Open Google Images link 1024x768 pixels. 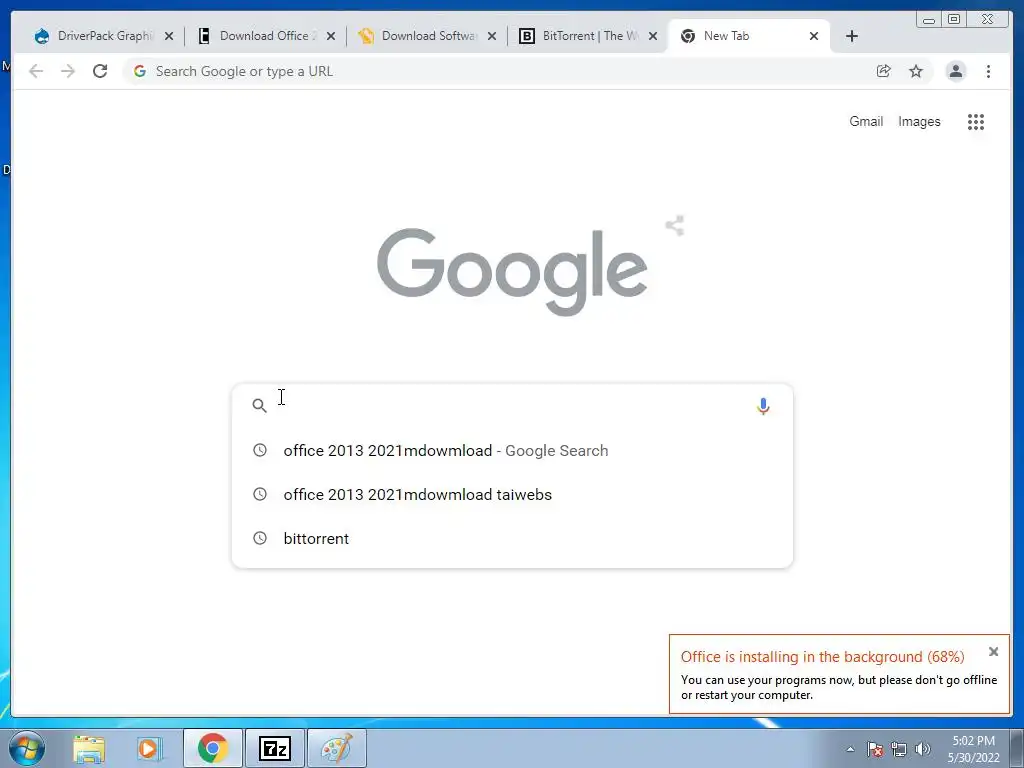click(x=920, y=121)
